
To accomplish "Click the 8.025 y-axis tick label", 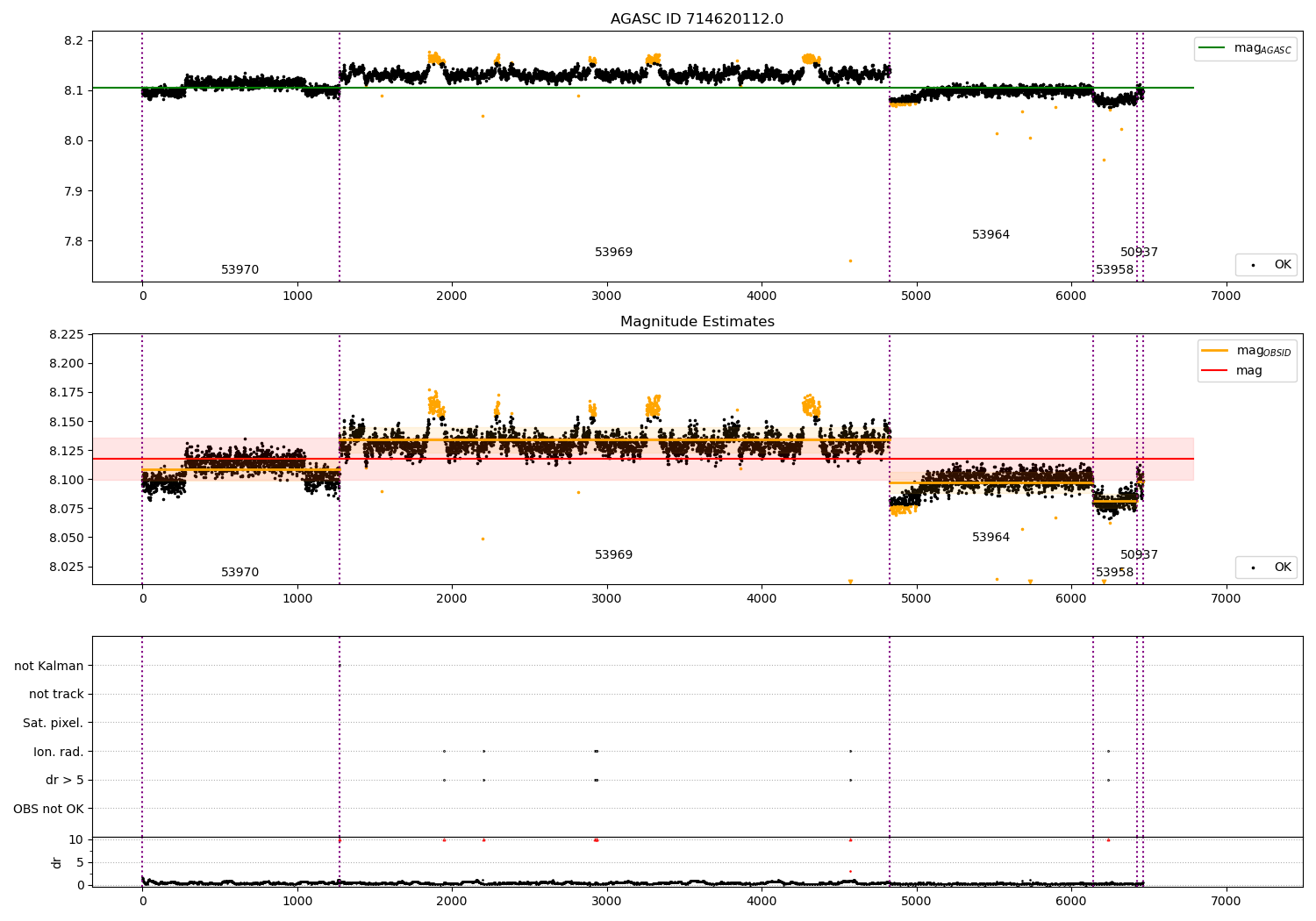I will [x=67, y=567].
